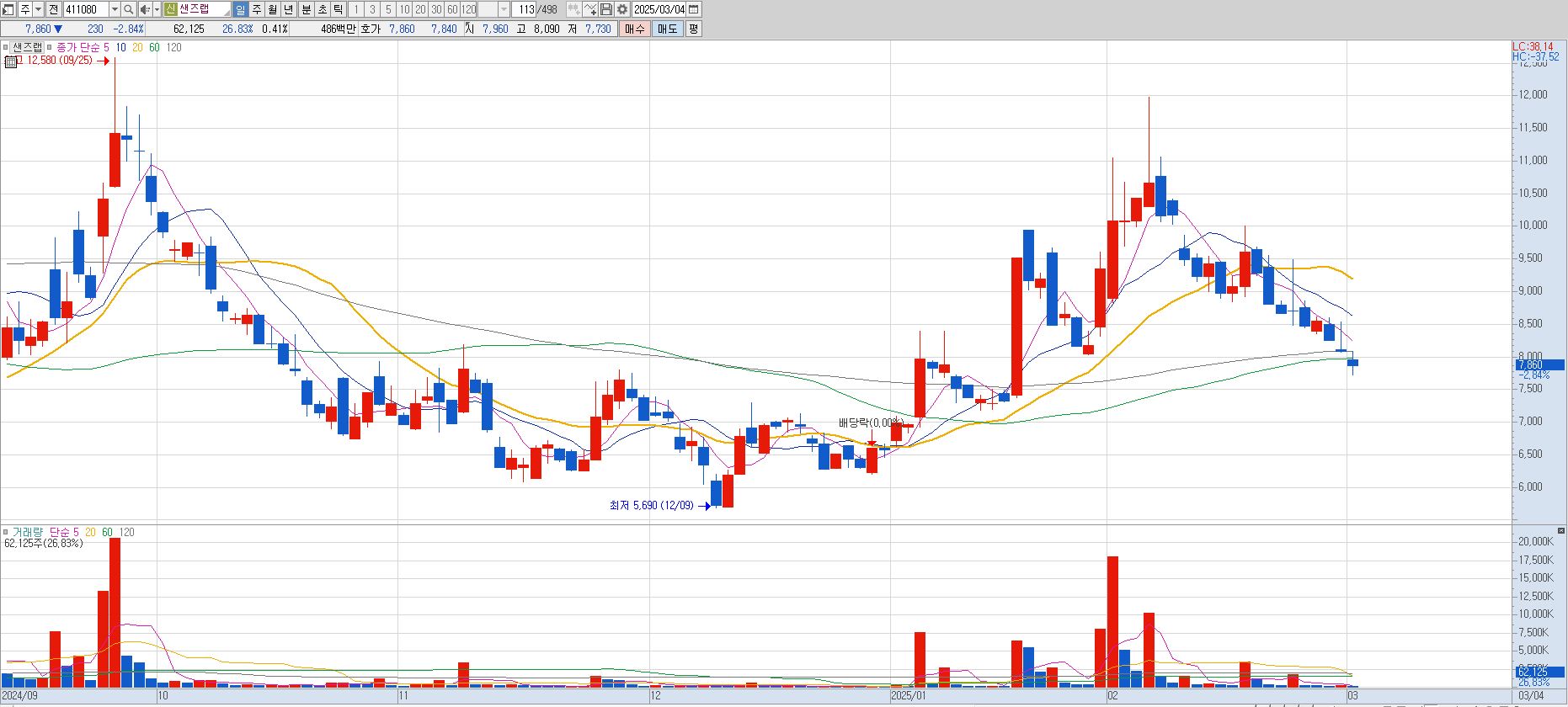Switch to the monthly '월' period
This screenshot has height=707, width=1568.
[x=272, y=9]
